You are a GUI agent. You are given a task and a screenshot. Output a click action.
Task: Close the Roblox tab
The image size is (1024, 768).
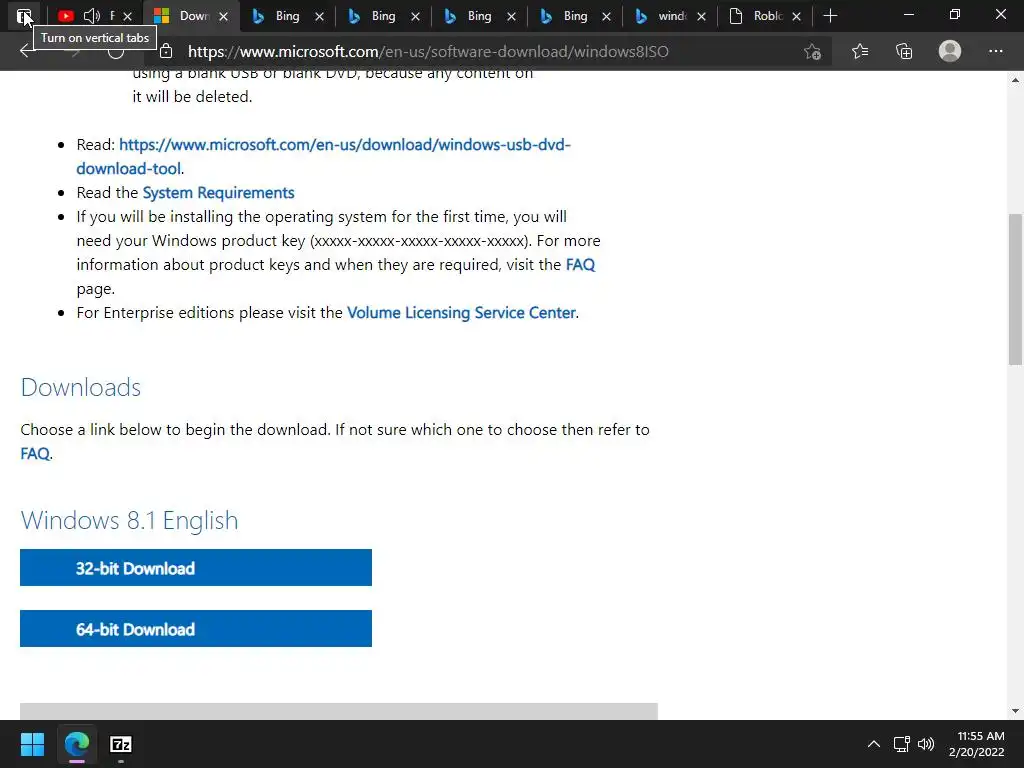pos(797,16)
